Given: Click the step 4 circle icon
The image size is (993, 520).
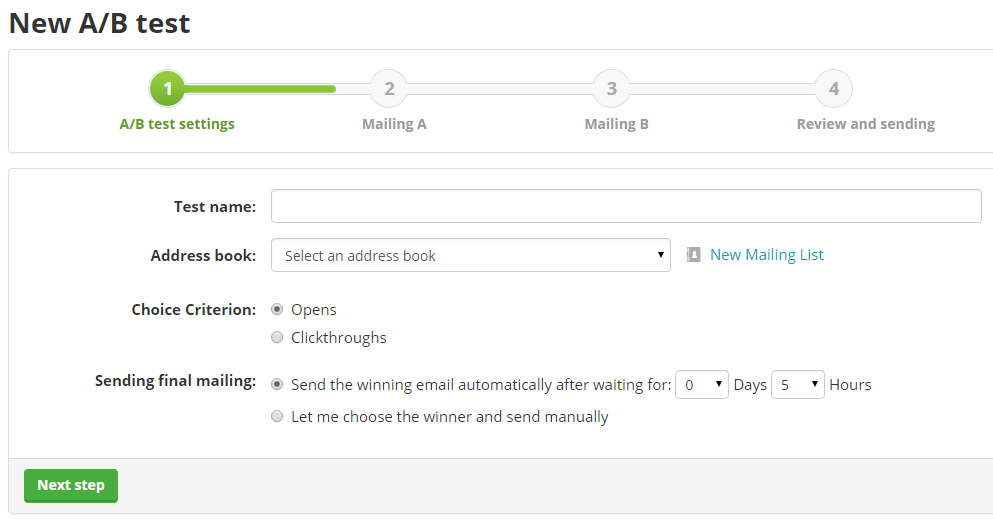Looking at the screenshot, I should (833, 89).
